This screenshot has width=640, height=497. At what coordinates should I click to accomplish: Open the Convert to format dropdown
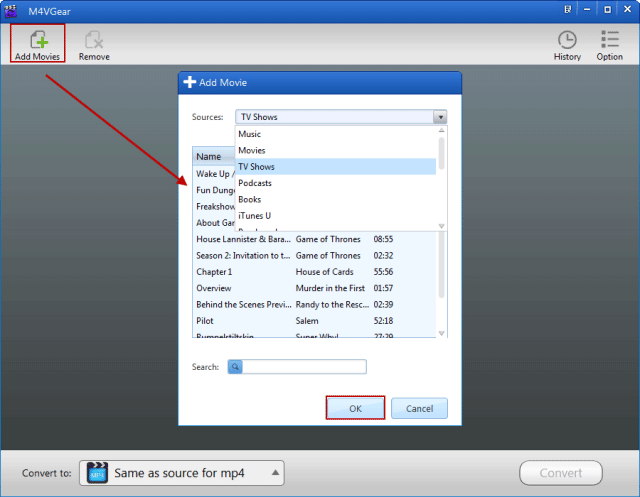coord(182,473)
